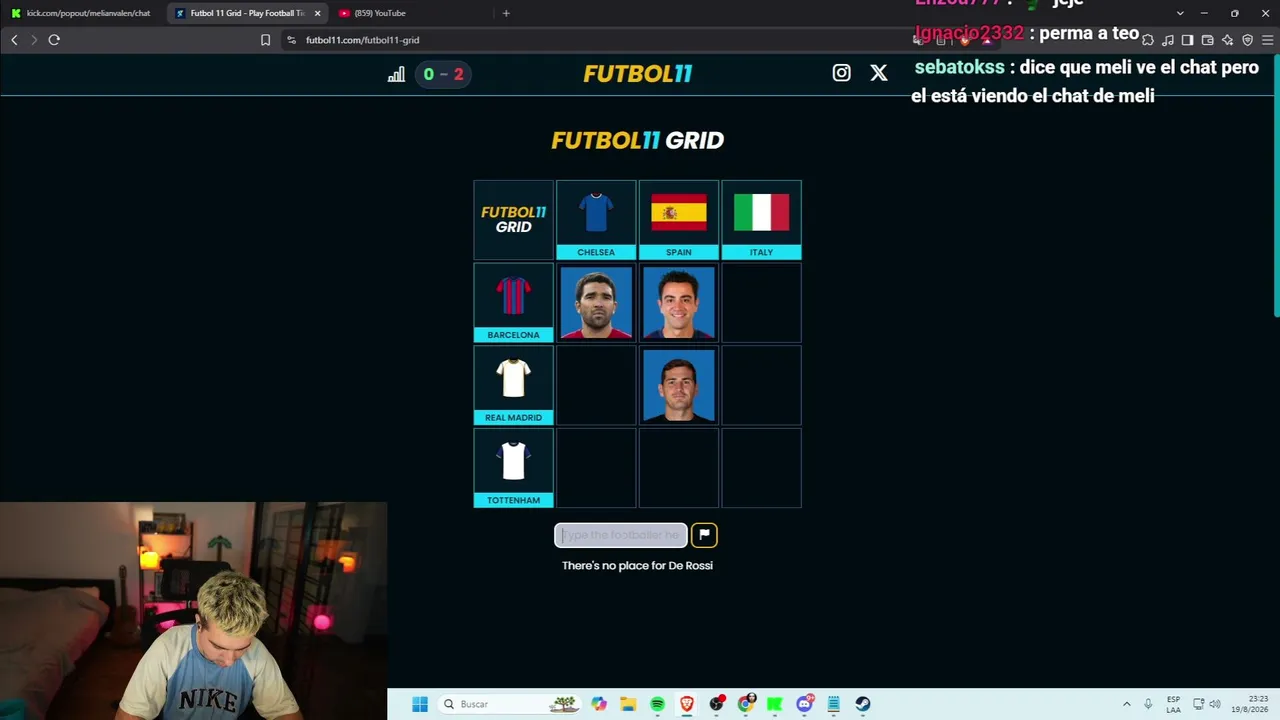
Task: Open File Explorer from the taskbar
Action: click(628, 704)
